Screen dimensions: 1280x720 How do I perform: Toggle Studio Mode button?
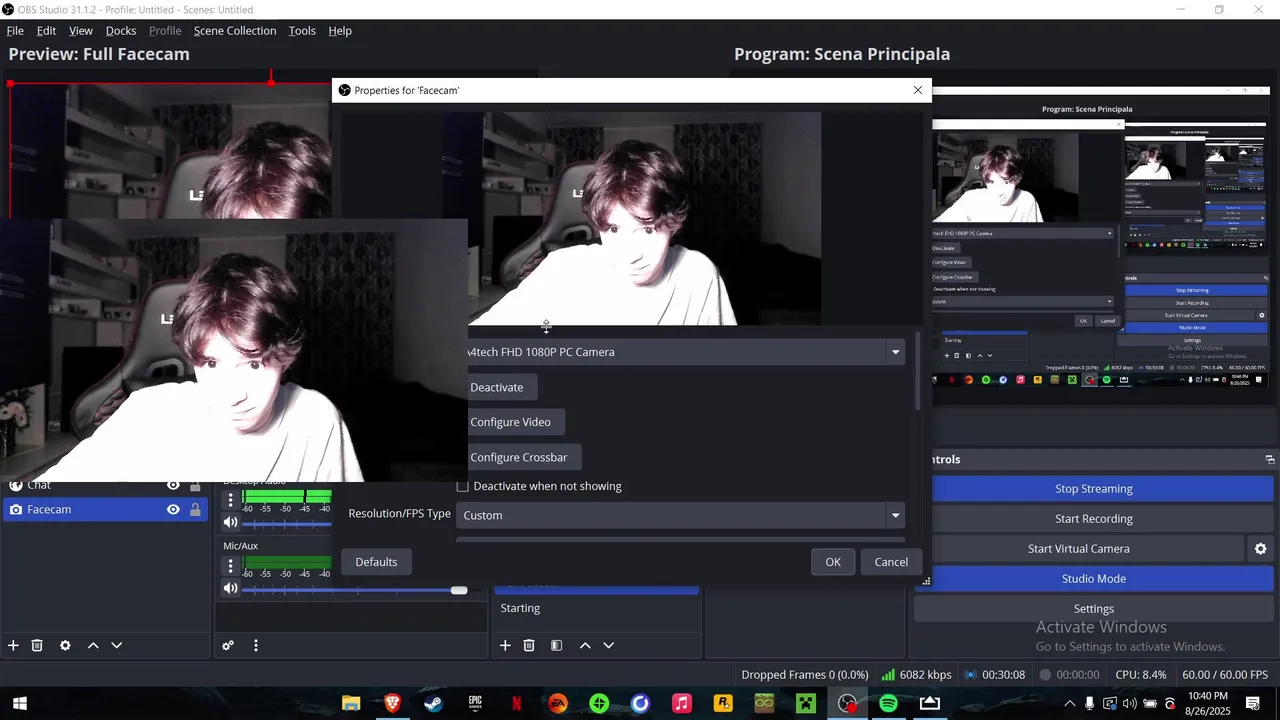click(x=1093, y=579)
